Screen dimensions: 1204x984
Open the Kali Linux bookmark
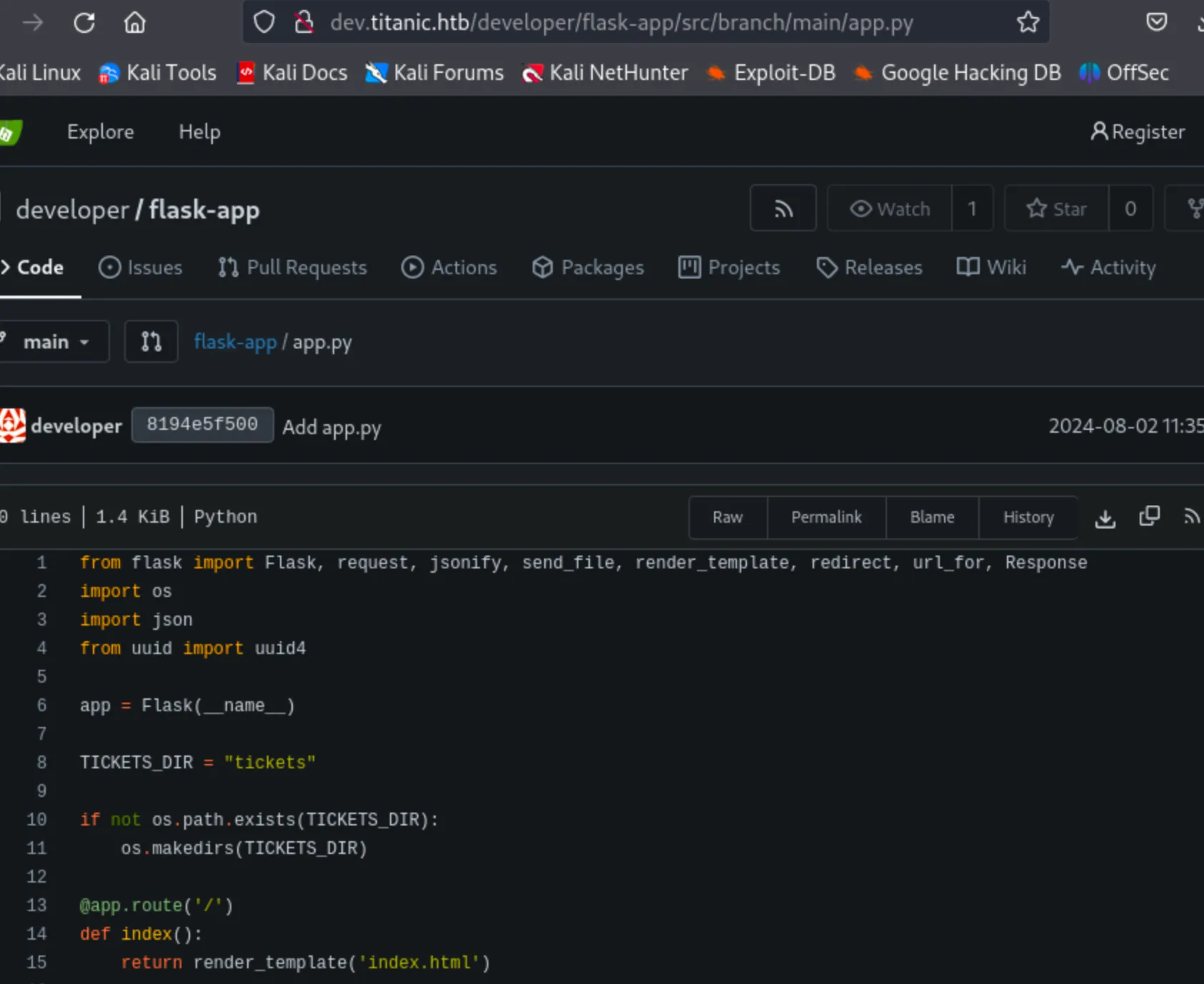(x=40, y=73)
